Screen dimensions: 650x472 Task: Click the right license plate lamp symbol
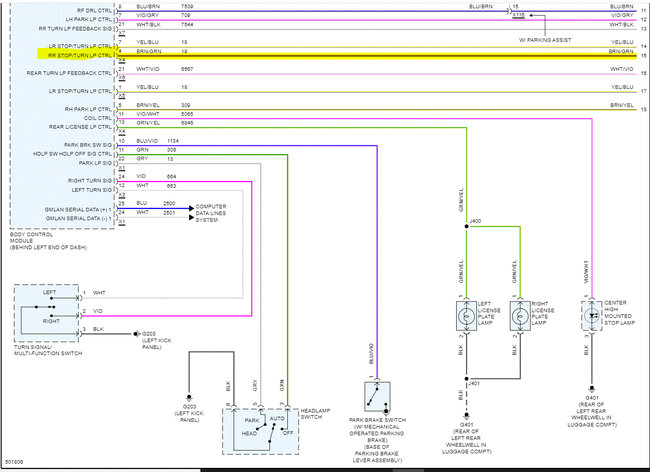(520, 316)
